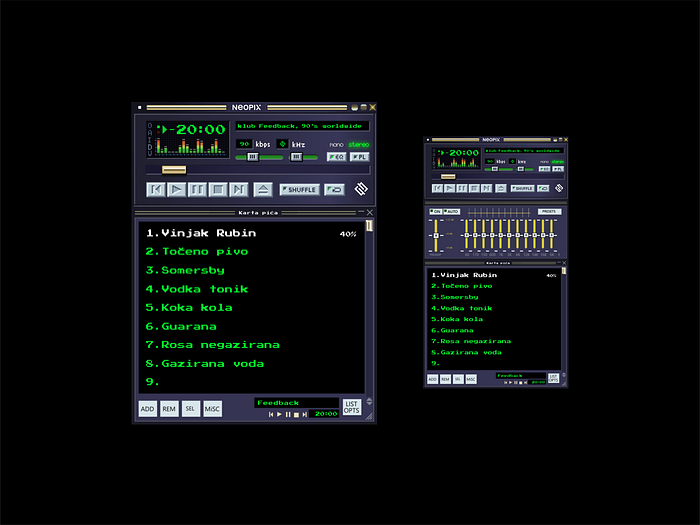The height and width of the screenshot is (525, 700).
Task: Open system menu icon left of large NEOPIX title
Action: click(140, 108)
